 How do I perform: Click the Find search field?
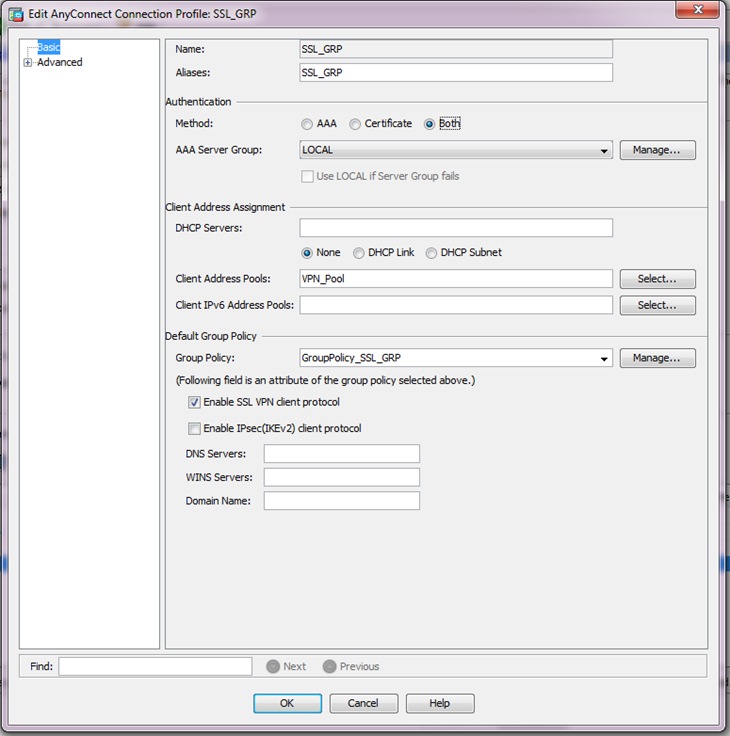(155, 666)
